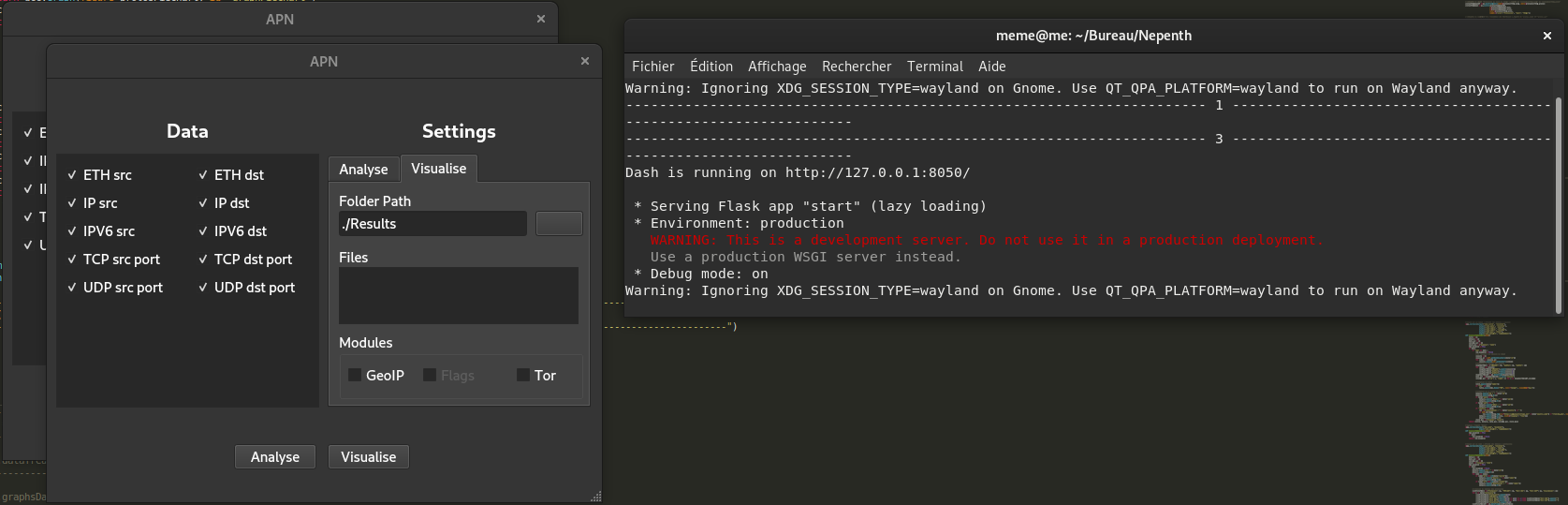Viewport: 1568px width, 505px height.
Task: Open the Rechercher menu in terminal
Action: pyautogui.click(x=857, y=67)
